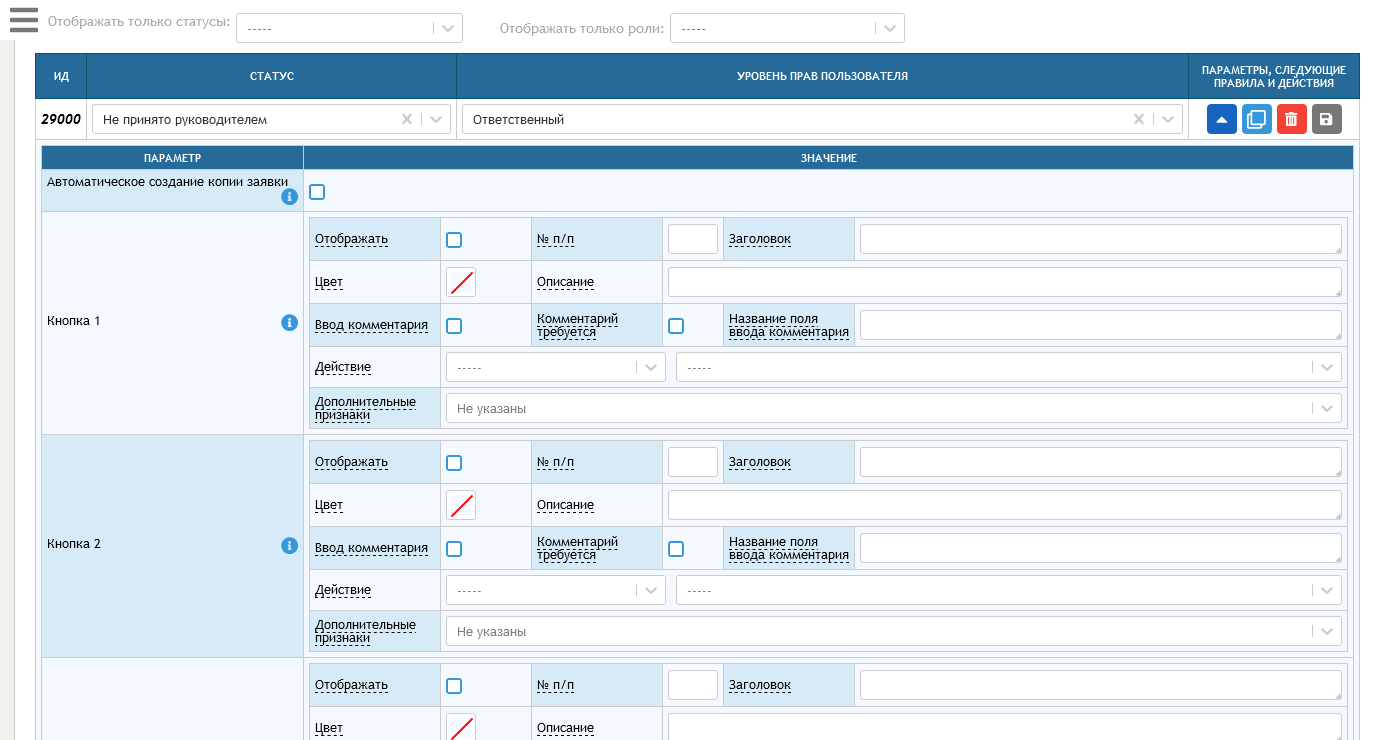This screenshot has width=1380, height=740.
Task: Check 'Комментарий требуется' for Кнопка 1
Action: point(676,326)
